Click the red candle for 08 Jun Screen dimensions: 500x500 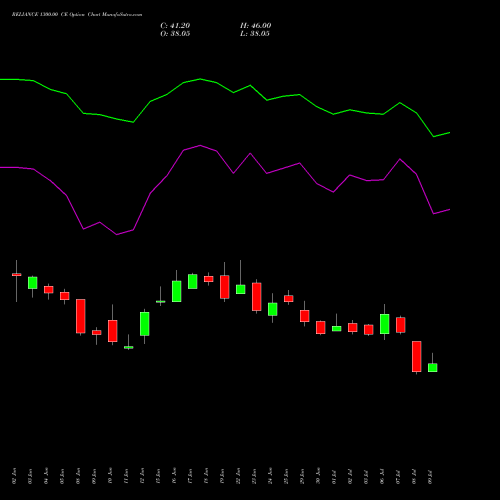81,316
